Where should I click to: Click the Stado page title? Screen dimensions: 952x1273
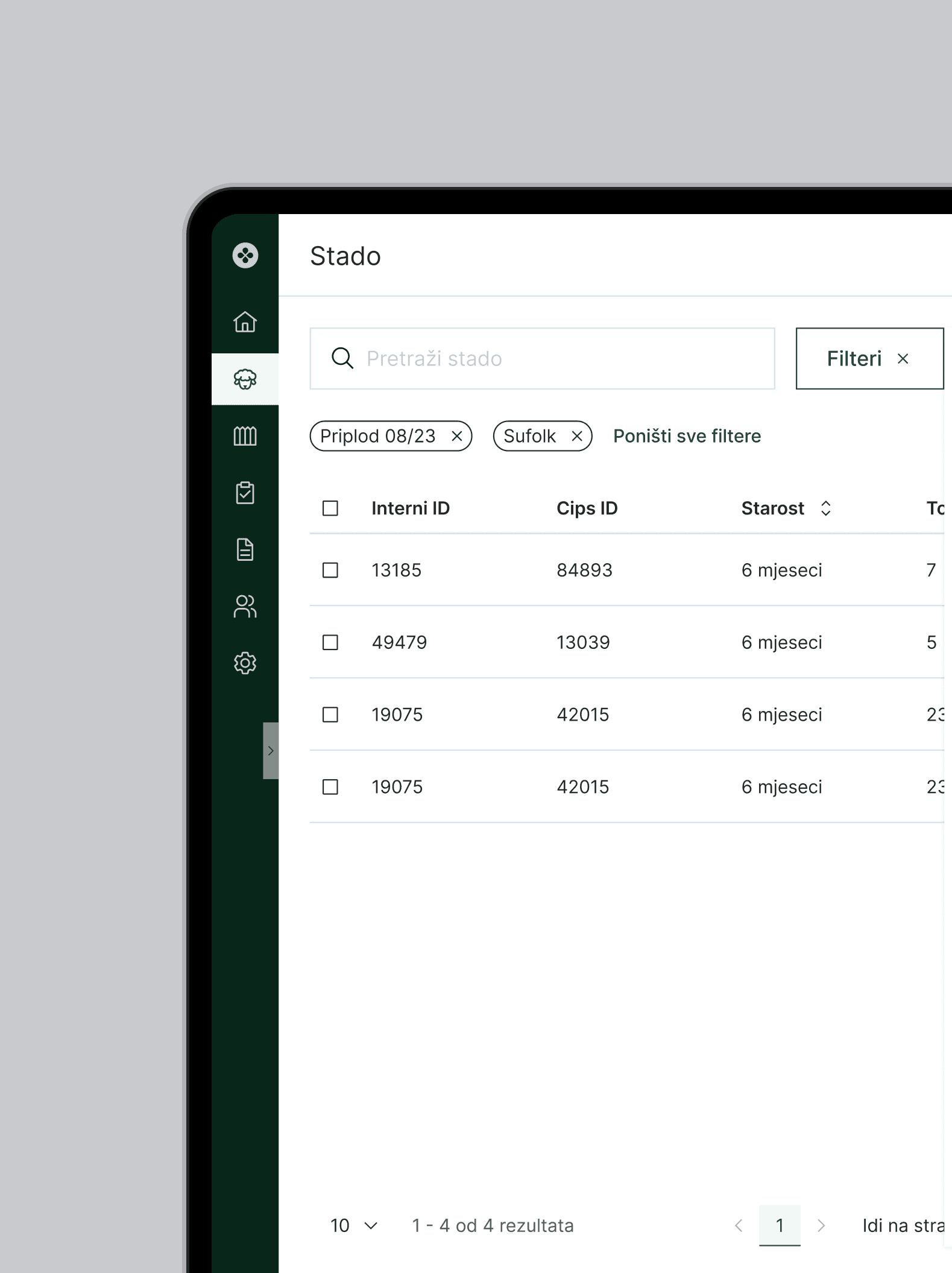point(345,256)
